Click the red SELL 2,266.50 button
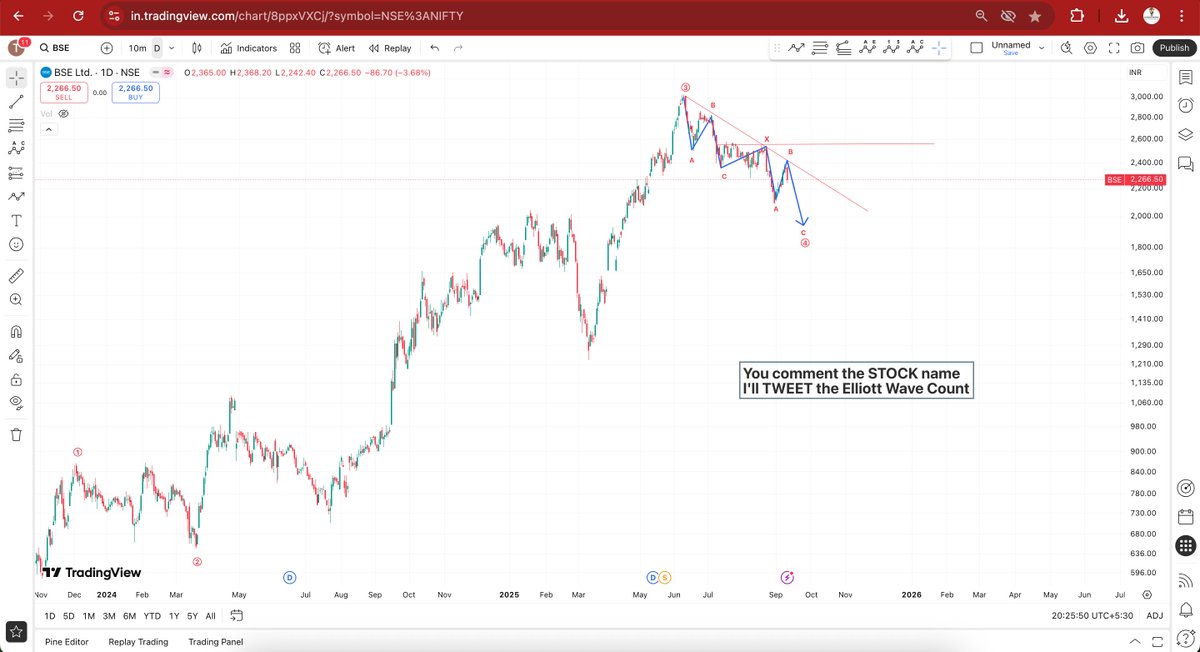The image size is (1200, 652). tap(64, 92)
